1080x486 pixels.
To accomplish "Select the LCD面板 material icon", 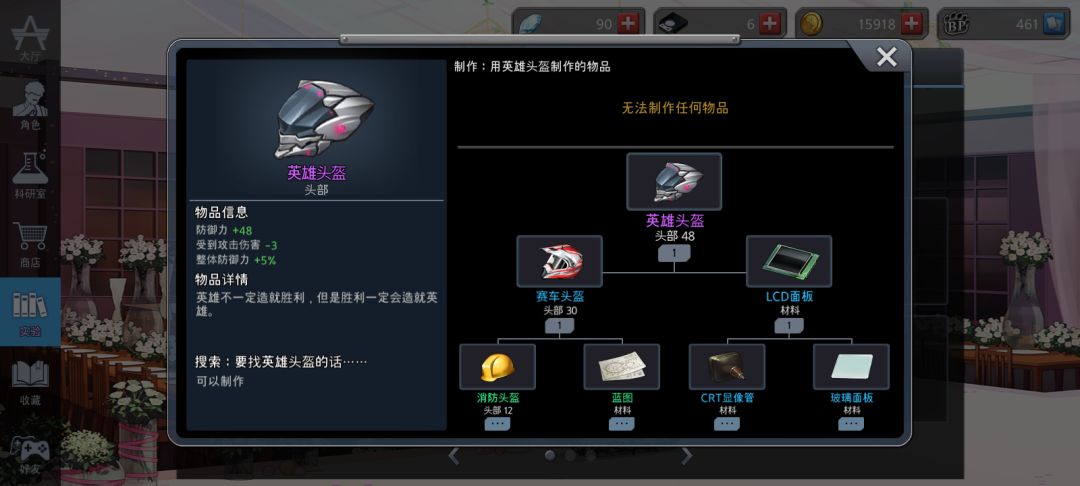I will 789,262.
